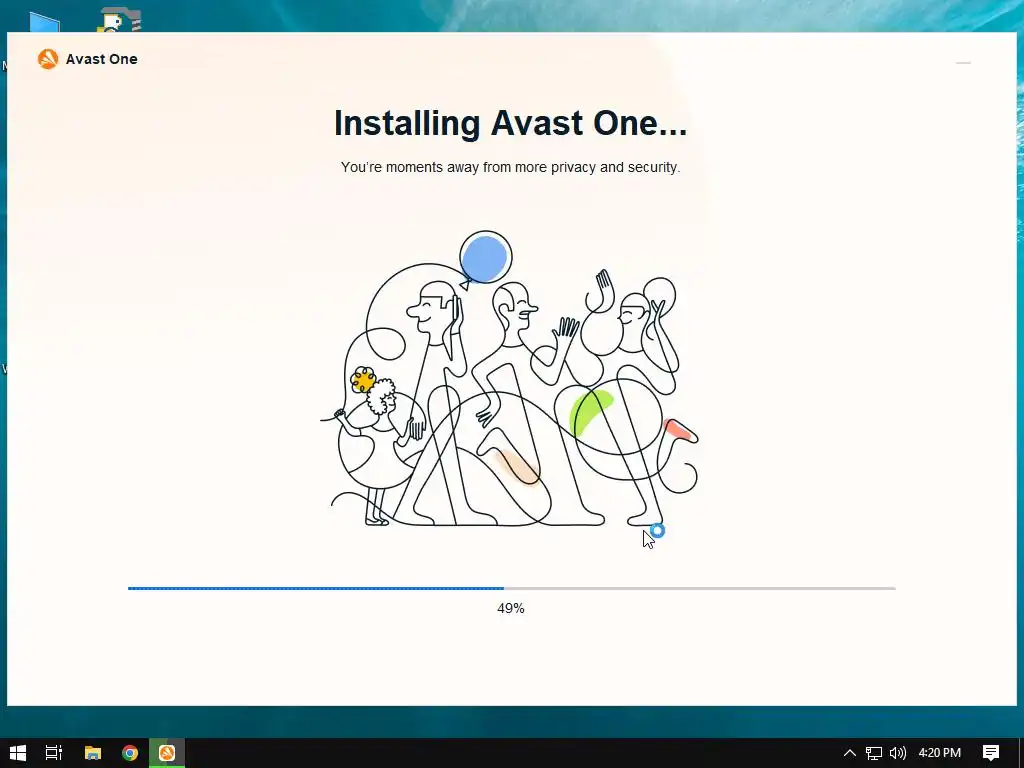
Task: Minimize the Avast One installer window
Action: pyautogui.click(x=963, y=63)
